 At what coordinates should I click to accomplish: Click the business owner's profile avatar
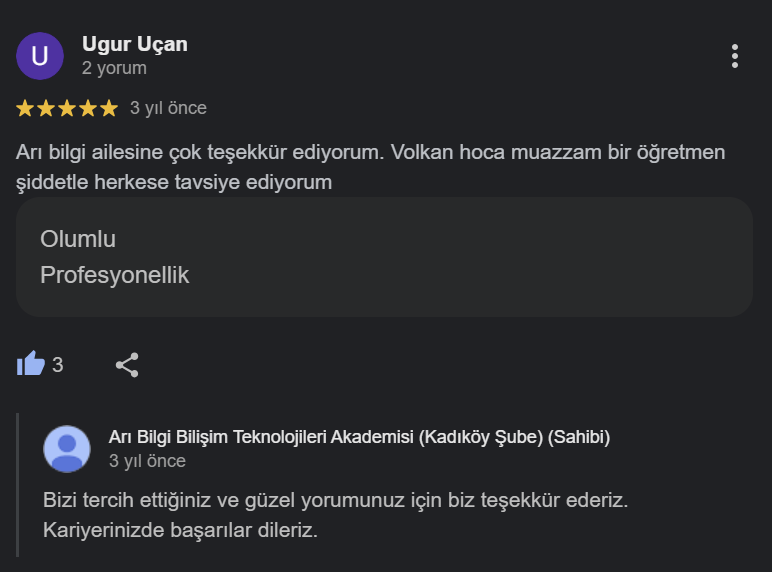(67, 448)
